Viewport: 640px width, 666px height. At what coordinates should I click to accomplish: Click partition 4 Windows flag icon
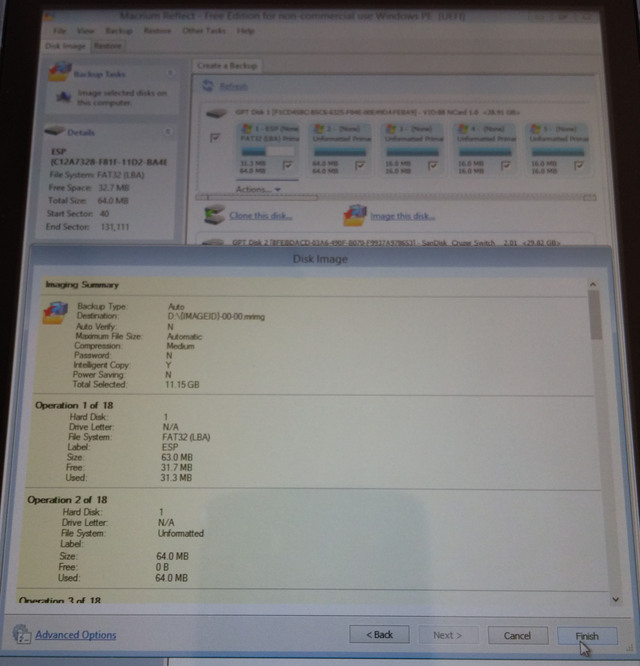pyautogui.click(x=463, y=128)
